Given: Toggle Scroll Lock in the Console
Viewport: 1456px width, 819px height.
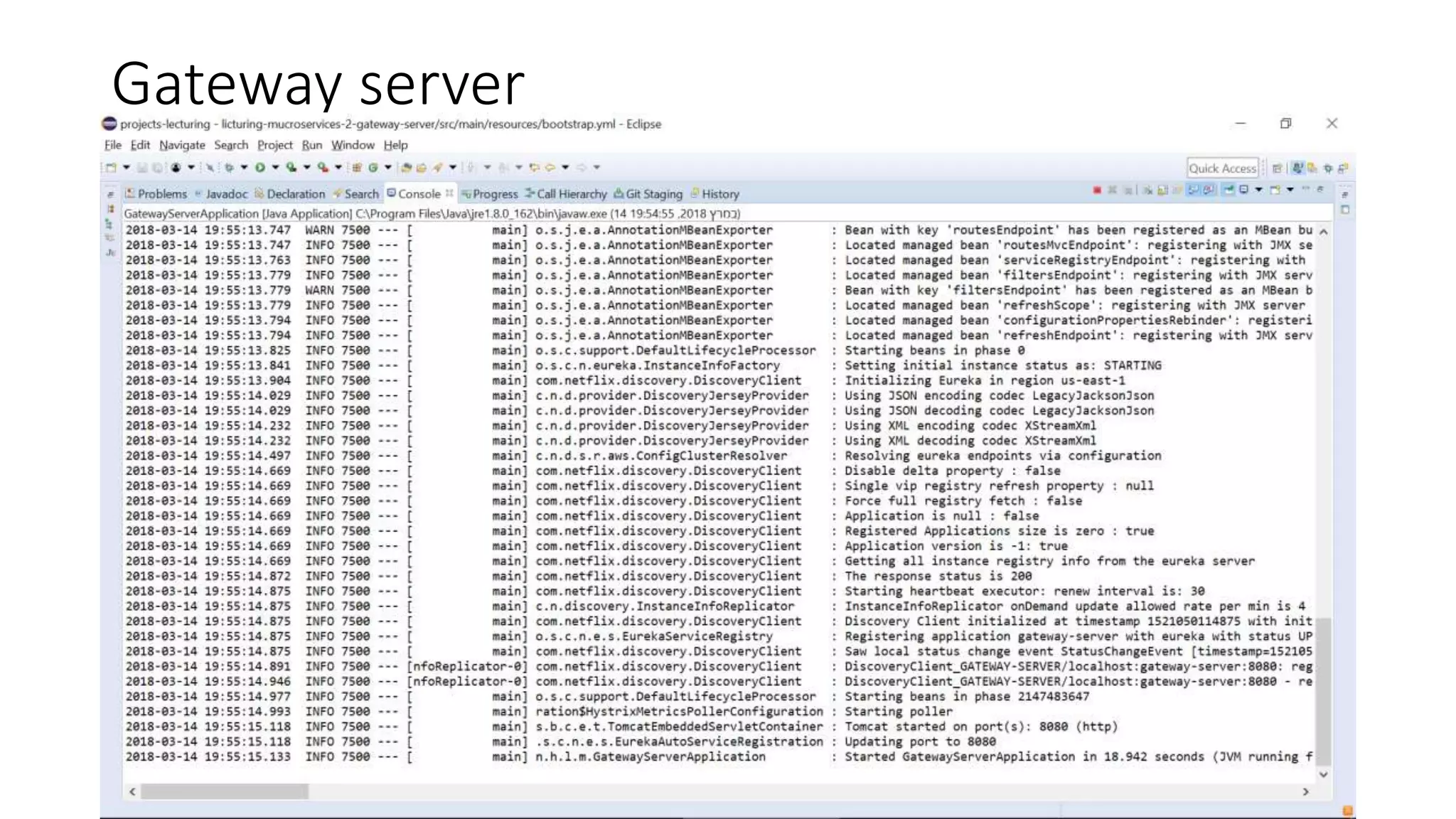Looking at the screenshot, I should pyautogui.click(x=1162, y=190).
